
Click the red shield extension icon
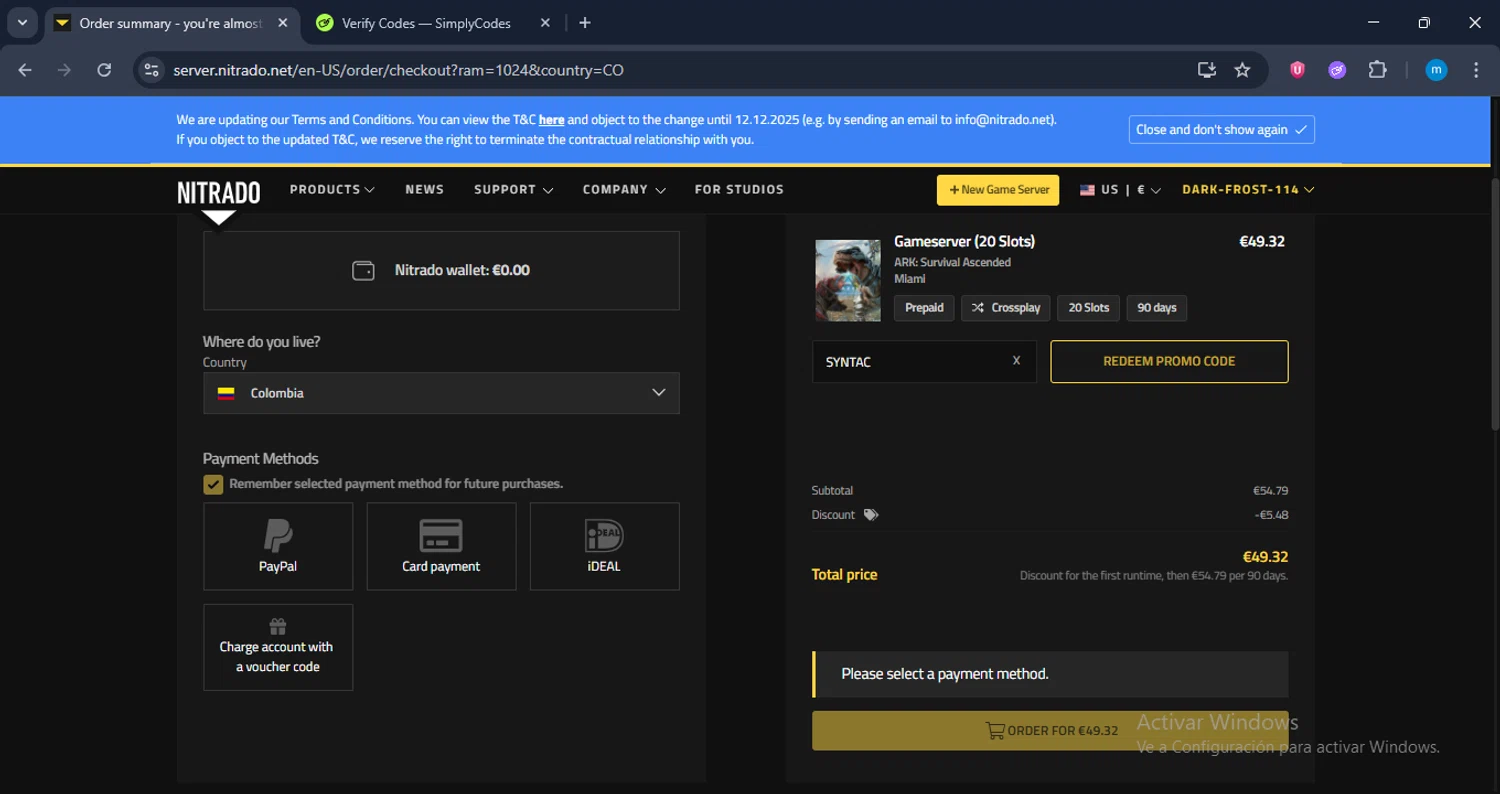1297,70
